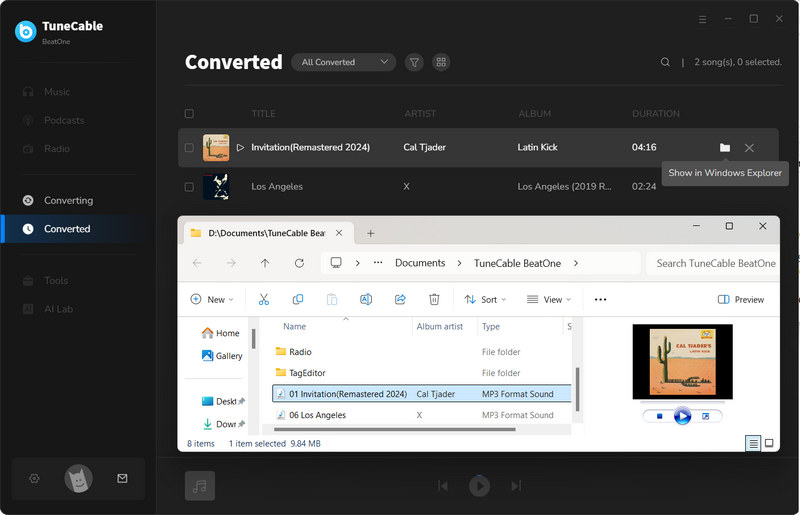This screenshot has height=515, width=800.
Task: Click the Los Angeles album cover thumbnail
Action: tap(216, 187)
